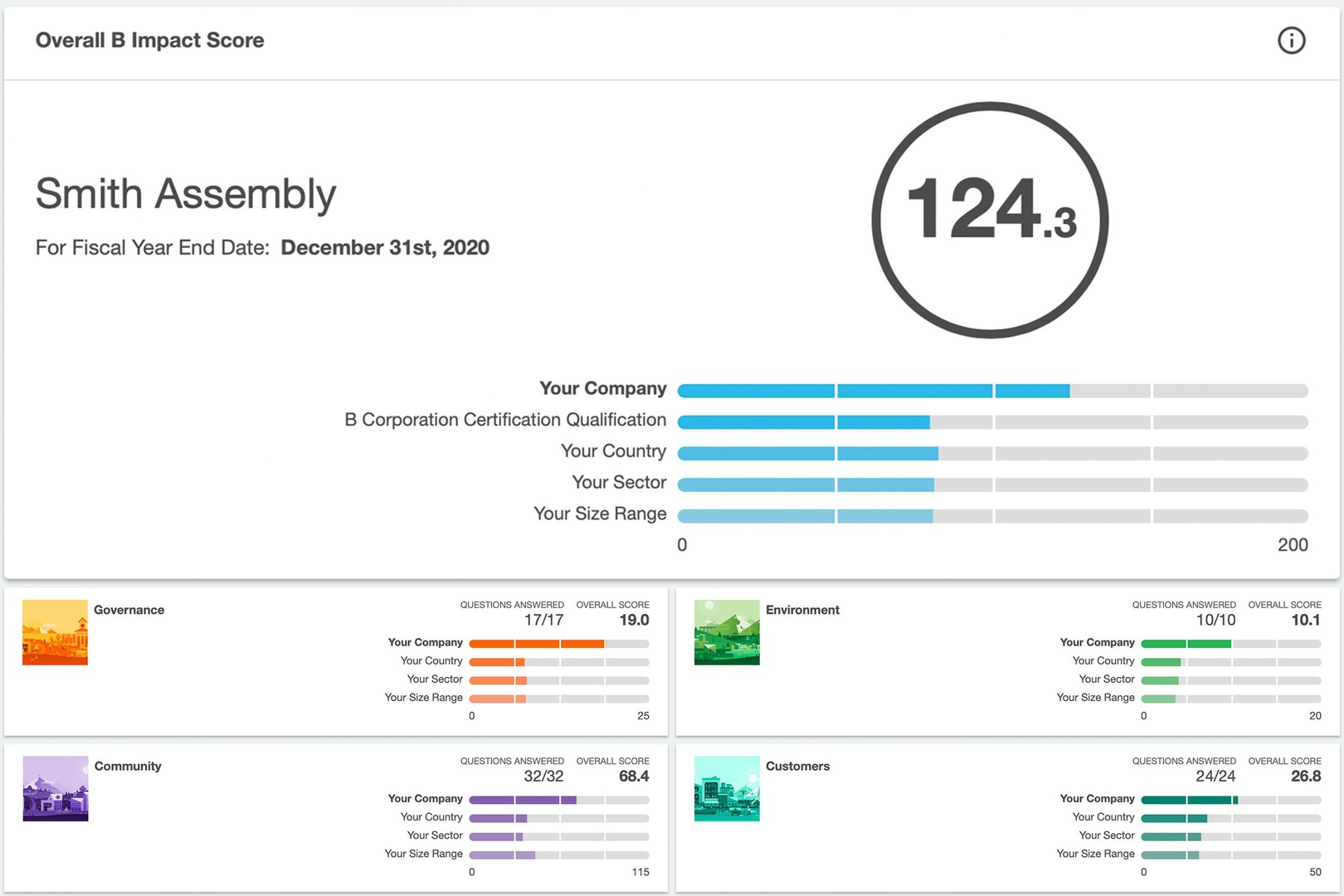Click the Environment Your Country bar
1344x896 pixels.
pos(1231,662)
